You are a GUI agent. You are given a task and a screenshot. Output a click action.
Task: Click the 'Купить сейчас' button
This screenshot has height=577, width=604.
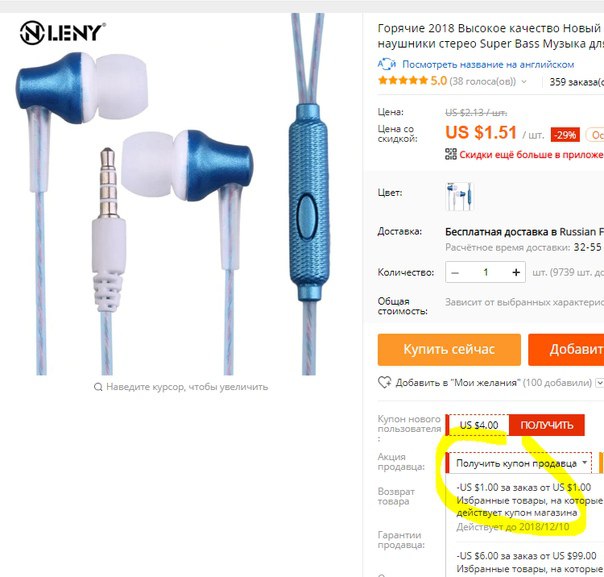click(x=449, y=350)
